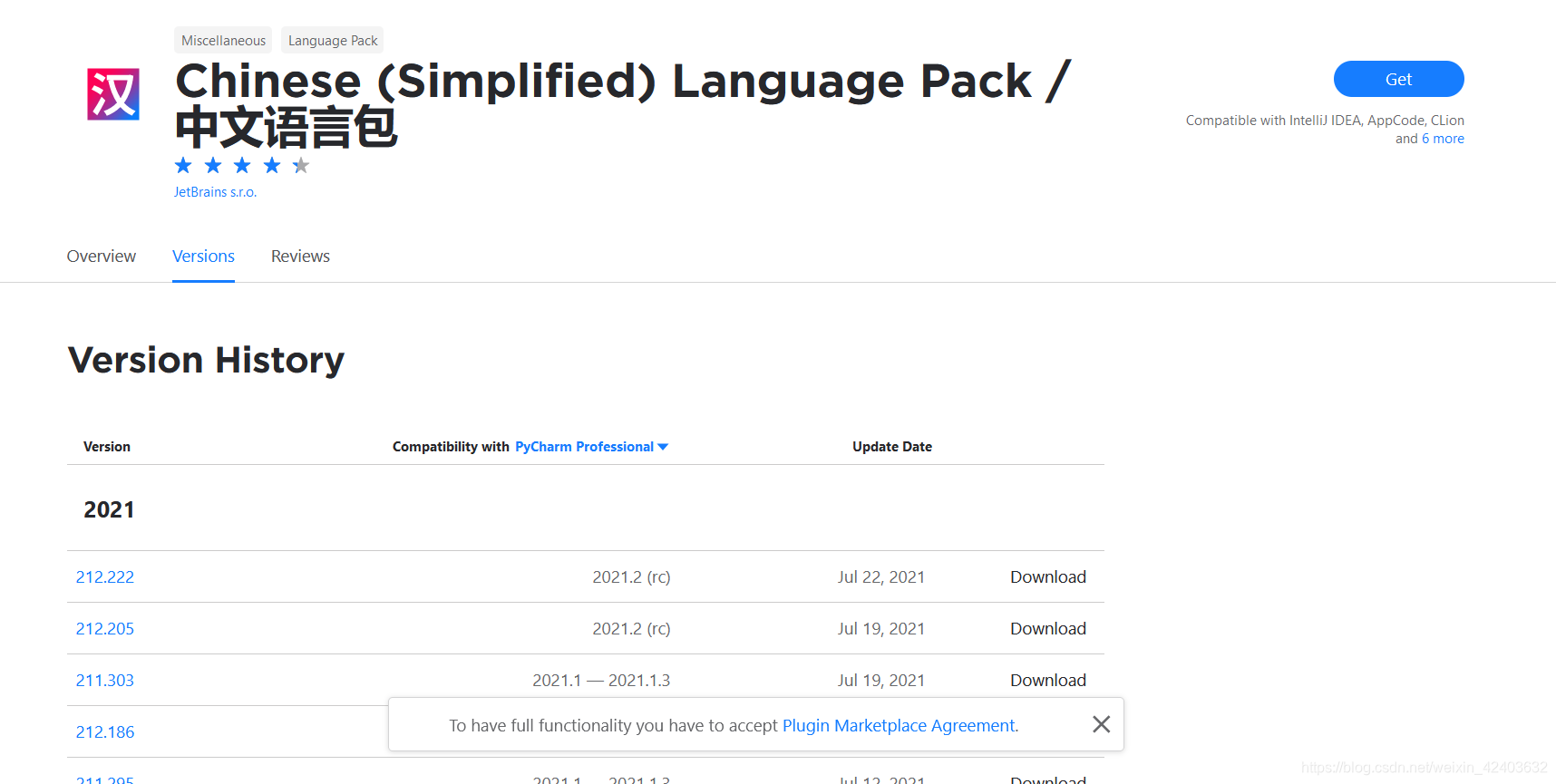Click the Miscellaneous tag
The width and height of the screenshot is (1556, 784).
[223, 41]
